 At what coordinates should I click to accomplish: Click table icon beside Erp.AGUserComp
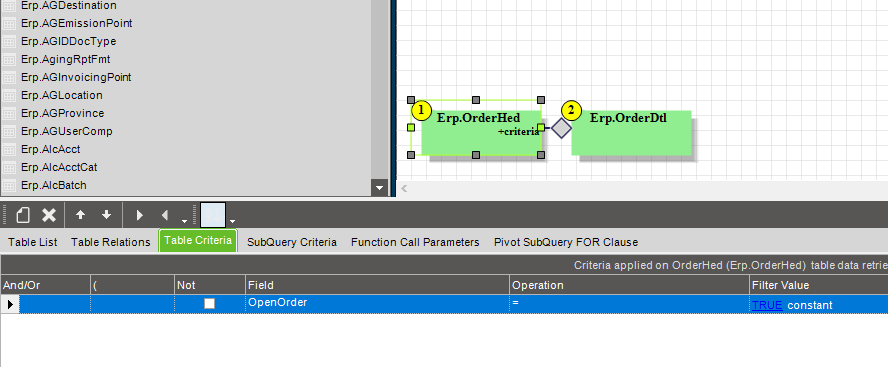[x=8, y=132]
